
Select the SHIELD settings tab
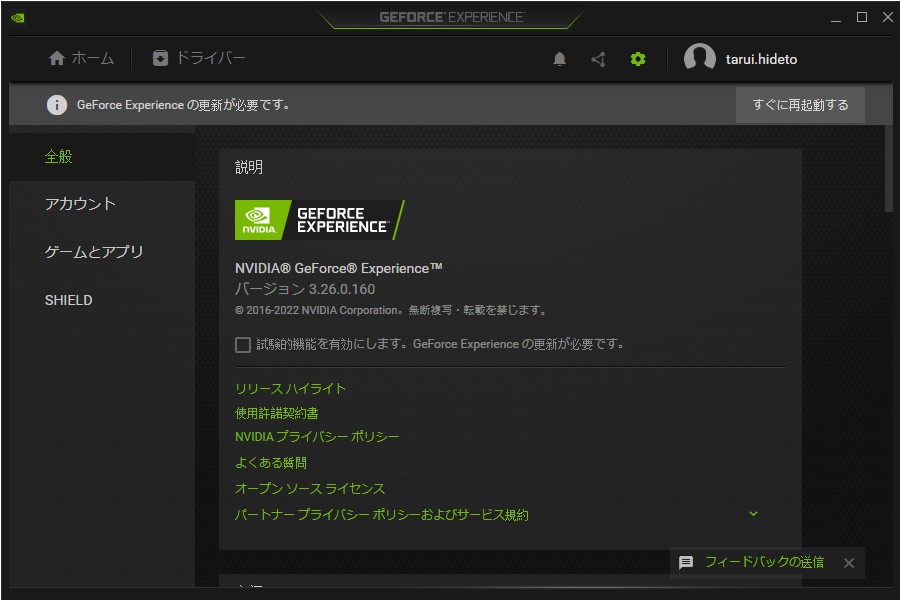(x=68, y=299)
